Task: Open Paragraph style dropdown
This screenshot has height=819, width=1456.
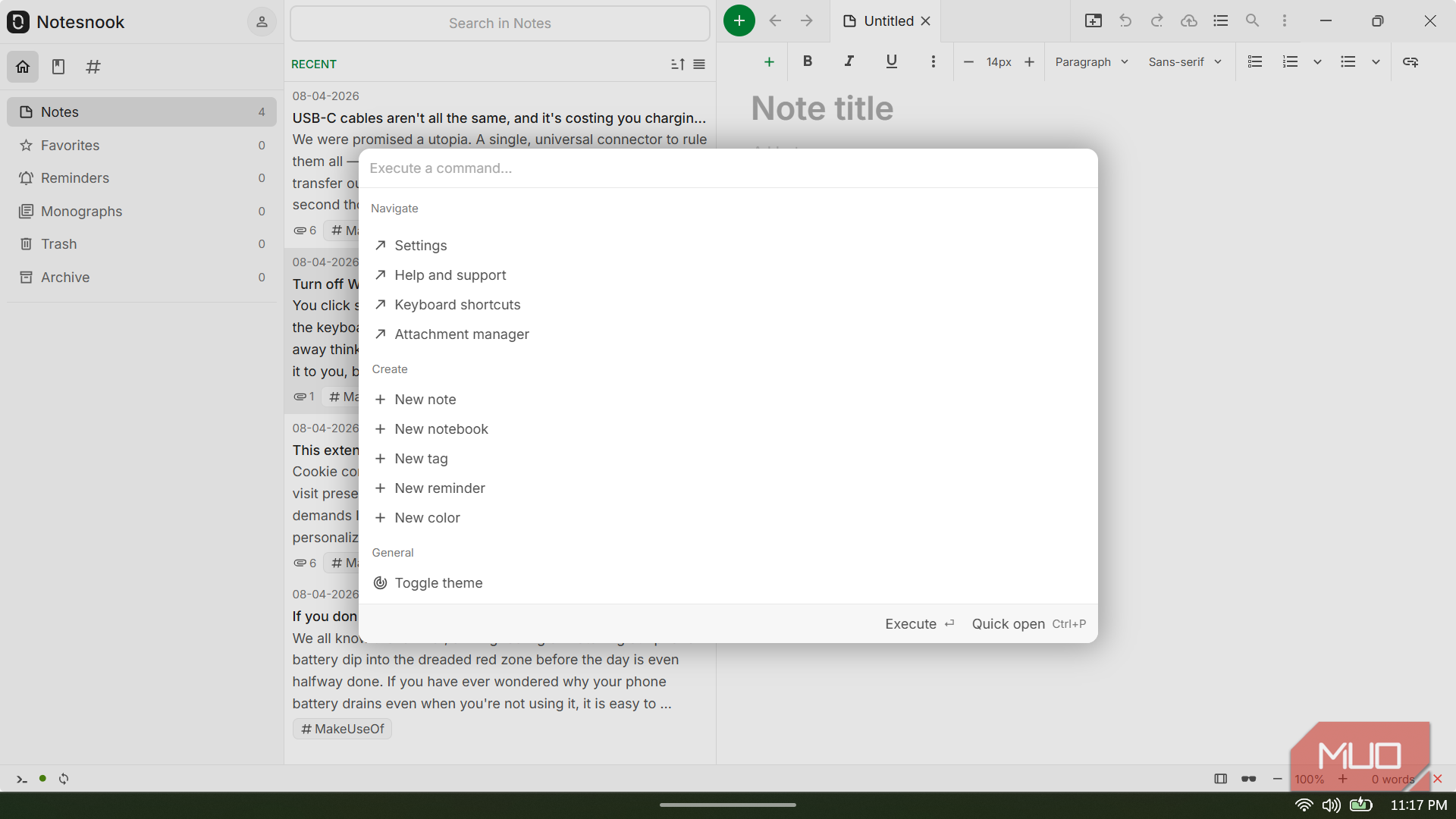Action: (1091, 62)
